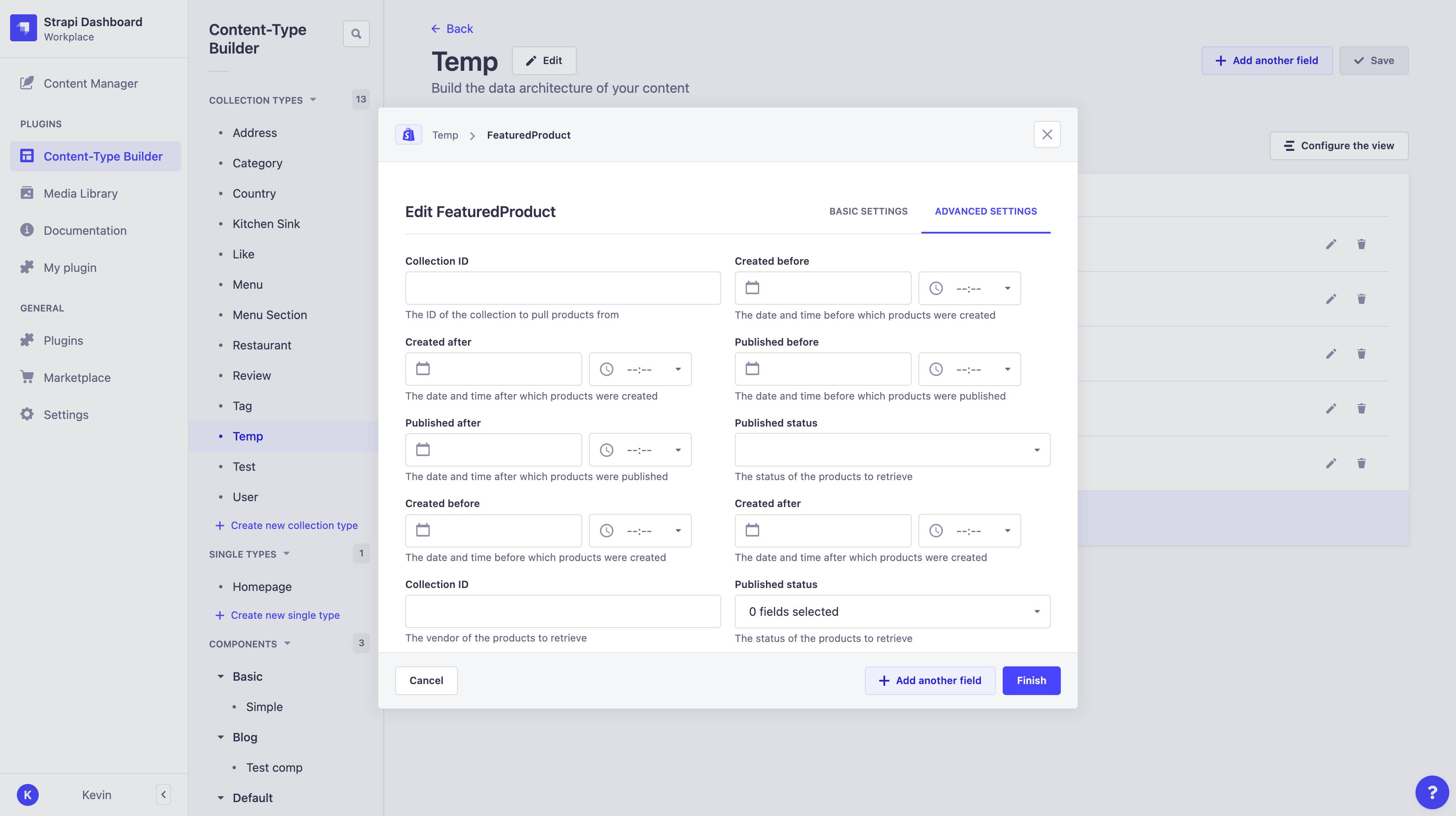Delete the second field using its trash icon
The image size is (1456, 816).
point(1362,298)
